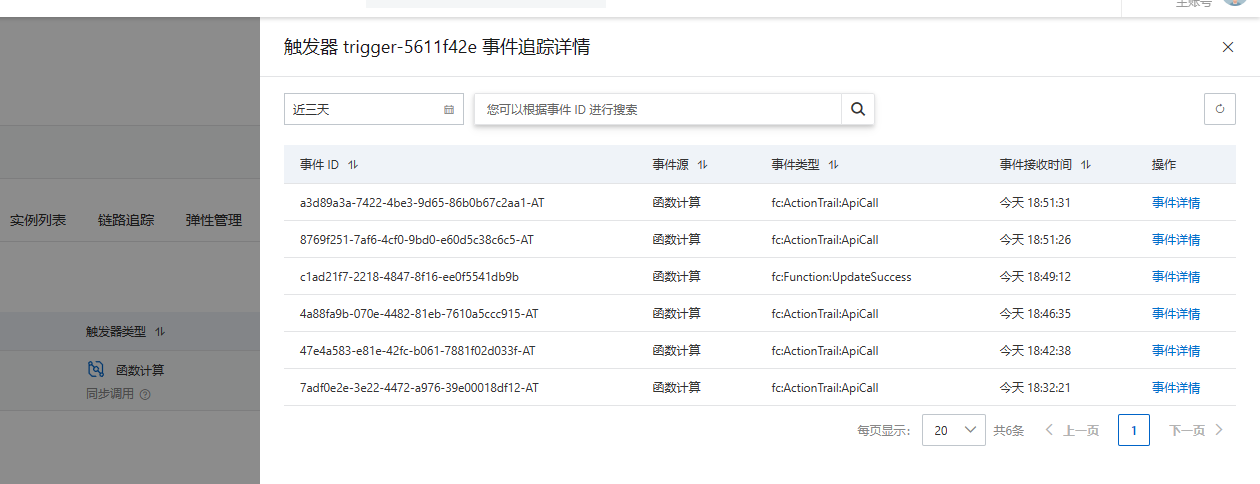Click help icon next to 同步调用
This screenshot has height=484, width=1260.
(x=145, y=394)
